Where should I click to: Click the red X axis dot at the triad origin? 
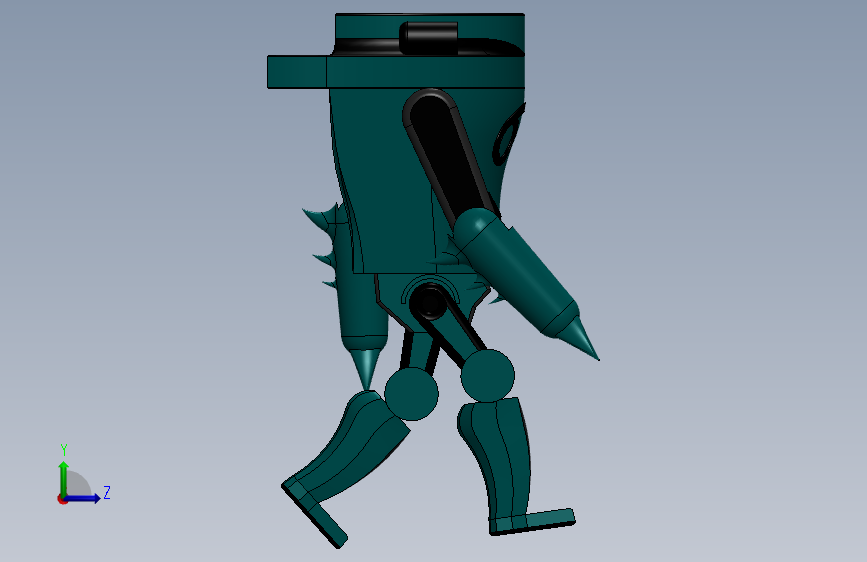[62, 499]
